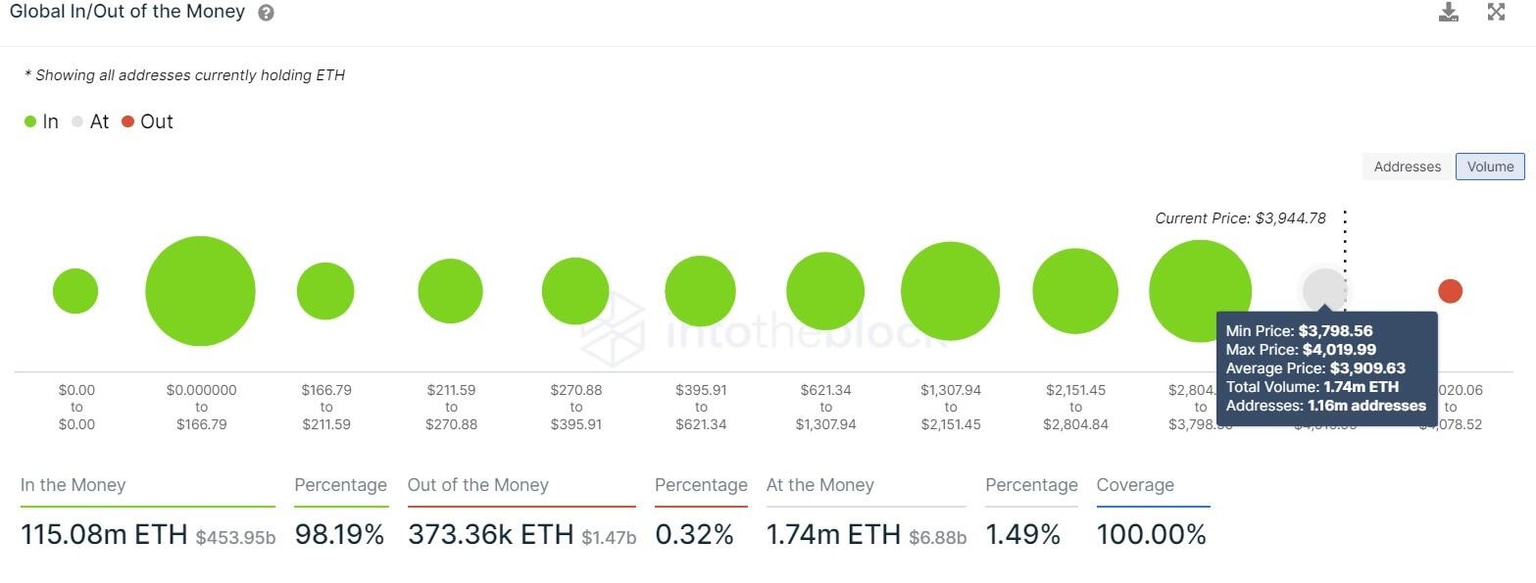The image size is (1536, 583).
Task: Open fullscreen view with expand icon
Action: 1495,12
